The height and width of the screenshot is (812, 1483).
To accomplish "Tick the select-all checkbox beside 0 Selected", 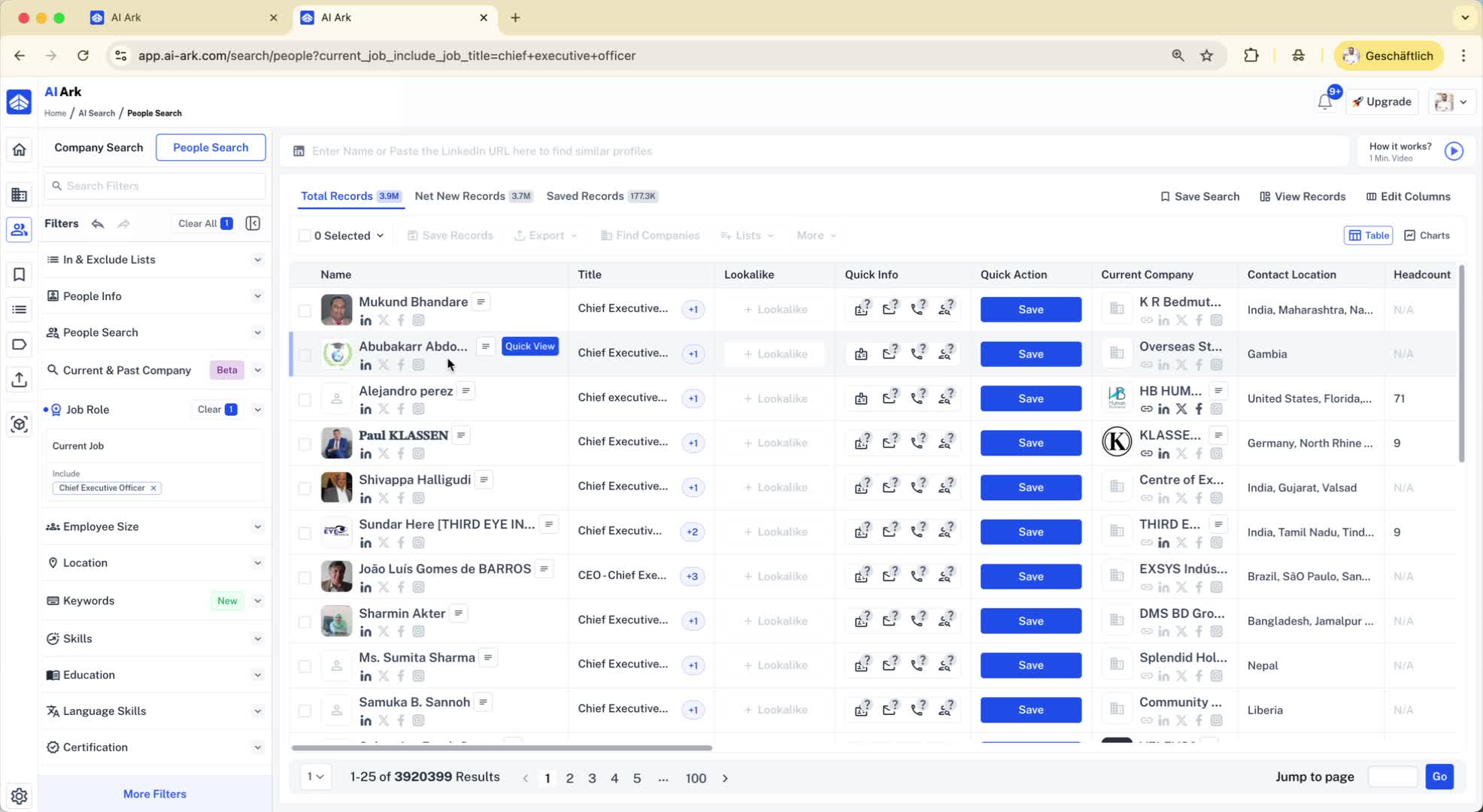I will [305, 235].
